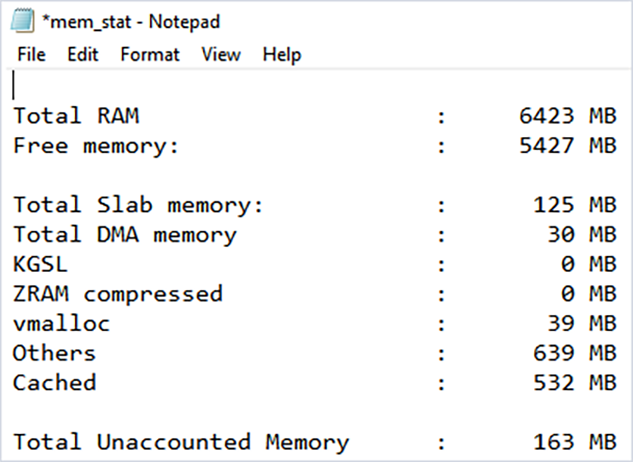Click the Total DMA memory label
This screenshot has height=462, width=633.
(125, 235)
